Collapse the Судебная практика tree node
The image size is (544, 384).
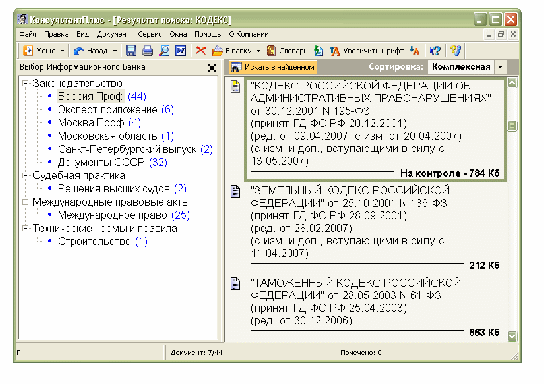(25, 176)
